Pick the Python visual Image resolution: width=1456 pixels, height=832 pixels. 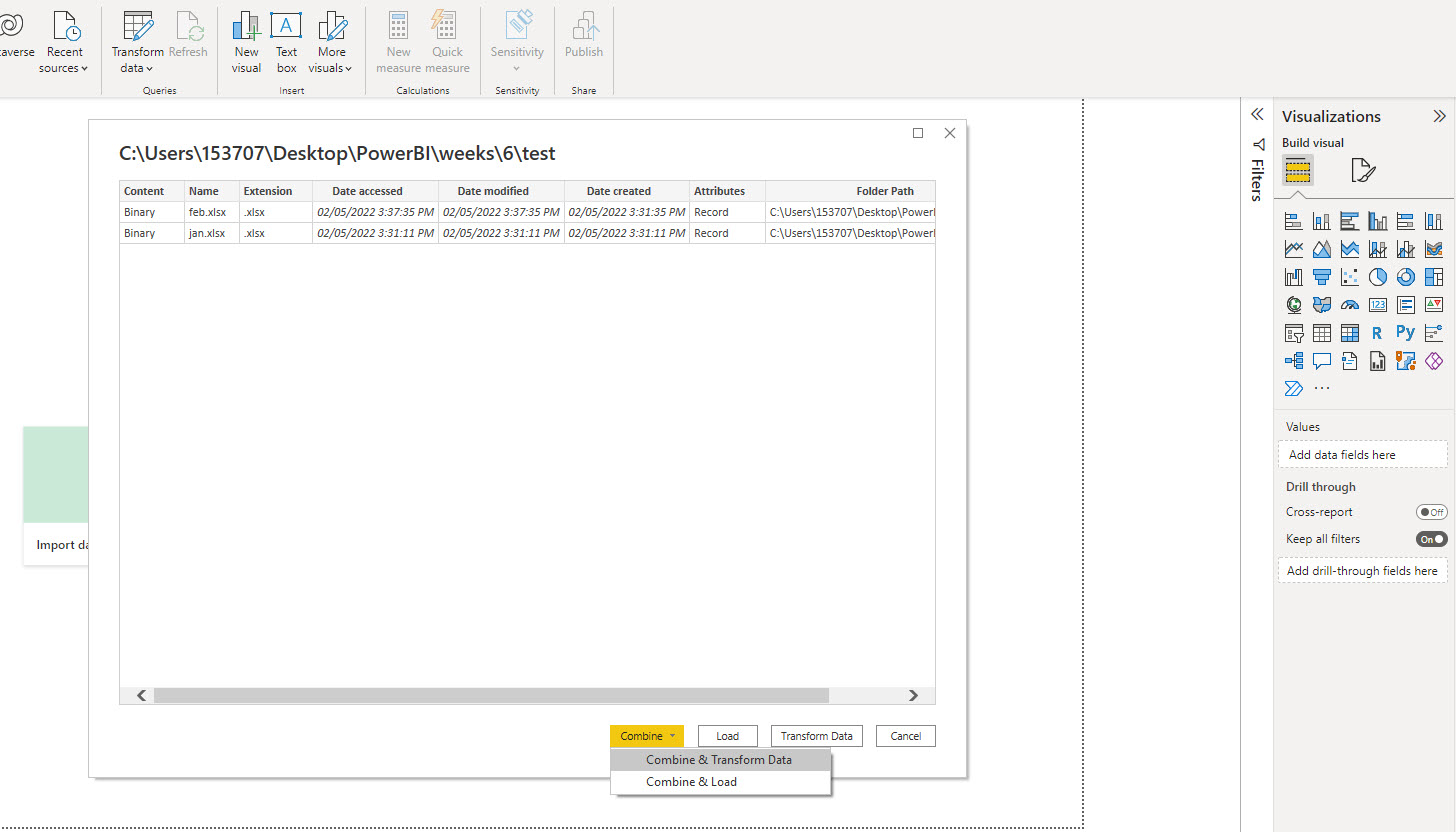[1406, 333]
